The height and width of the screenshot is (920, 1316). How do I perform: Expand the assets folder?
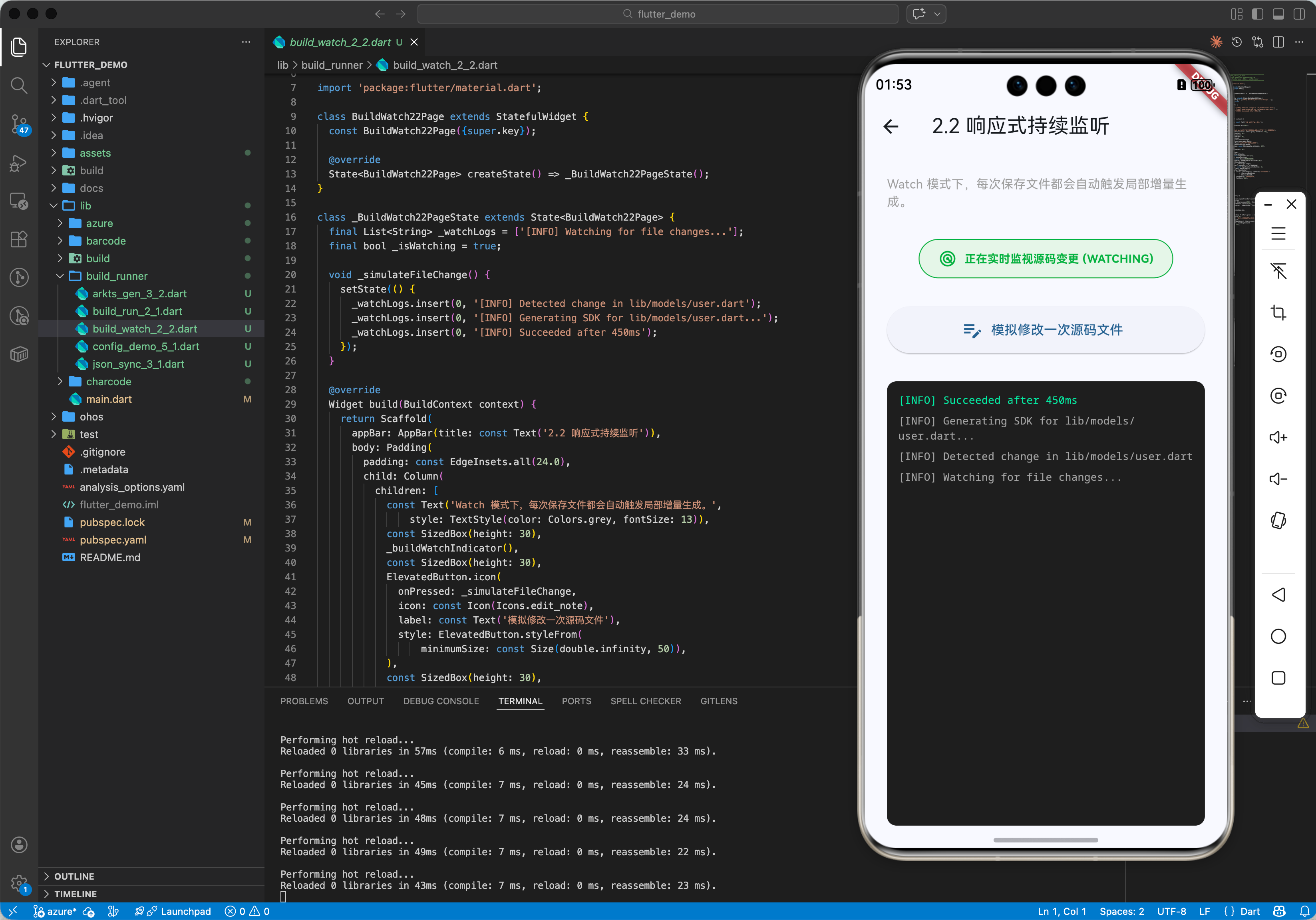pos(95,153)
